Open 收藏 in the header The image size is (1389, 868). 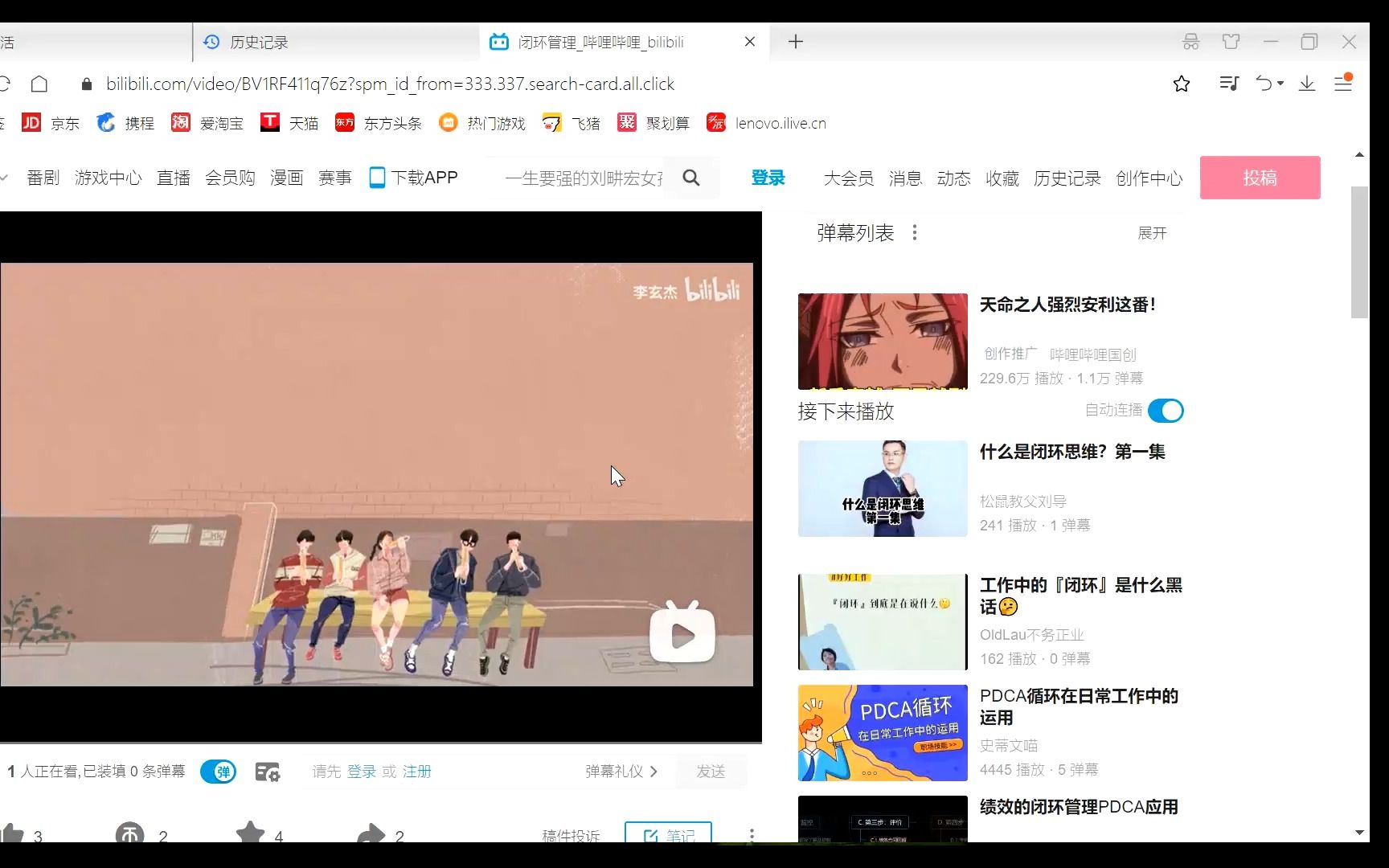[1002, 178]
